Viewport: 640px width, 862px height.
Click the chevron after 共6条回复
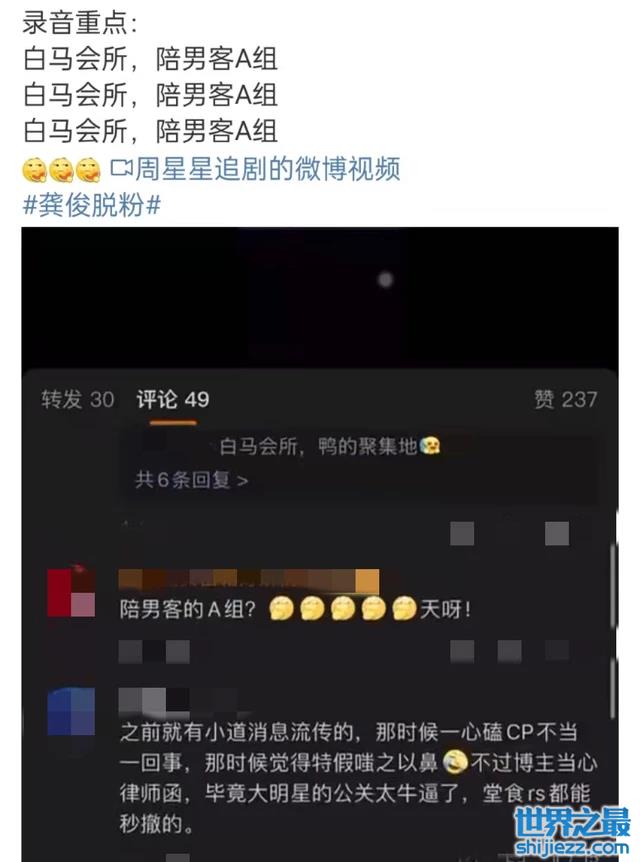[242, 481]
